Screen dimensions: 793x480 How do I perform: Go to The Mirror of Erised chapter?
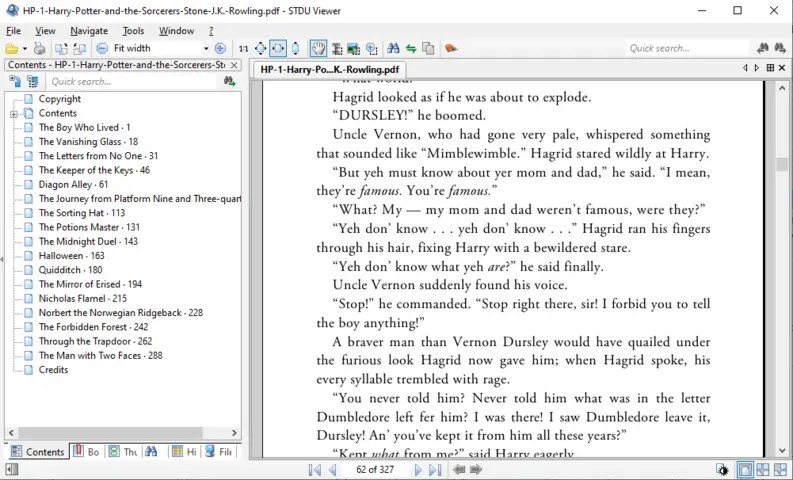[x=91, y=284]
